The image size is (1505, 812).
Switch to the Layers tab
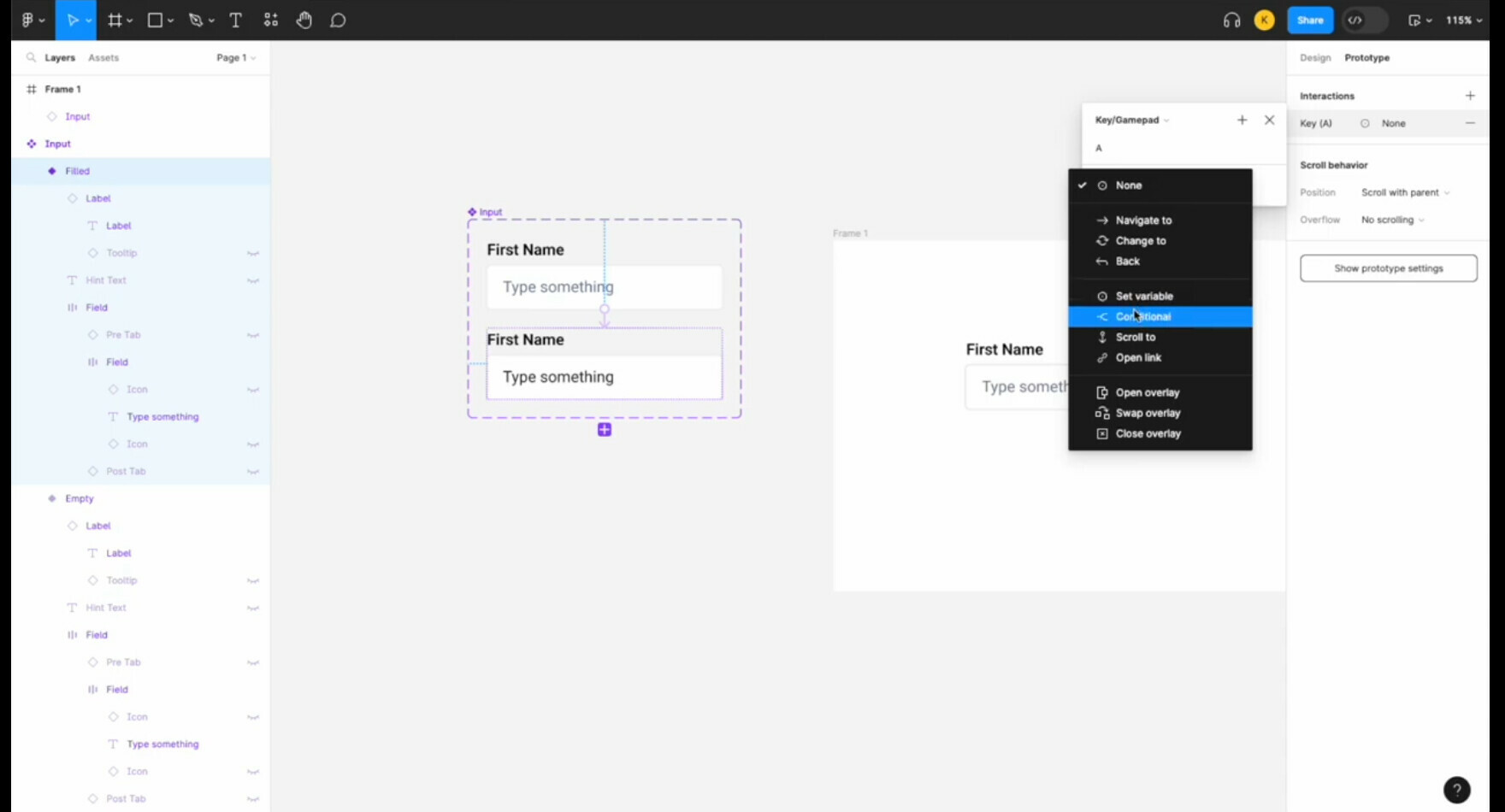click(x=60, y=57)
